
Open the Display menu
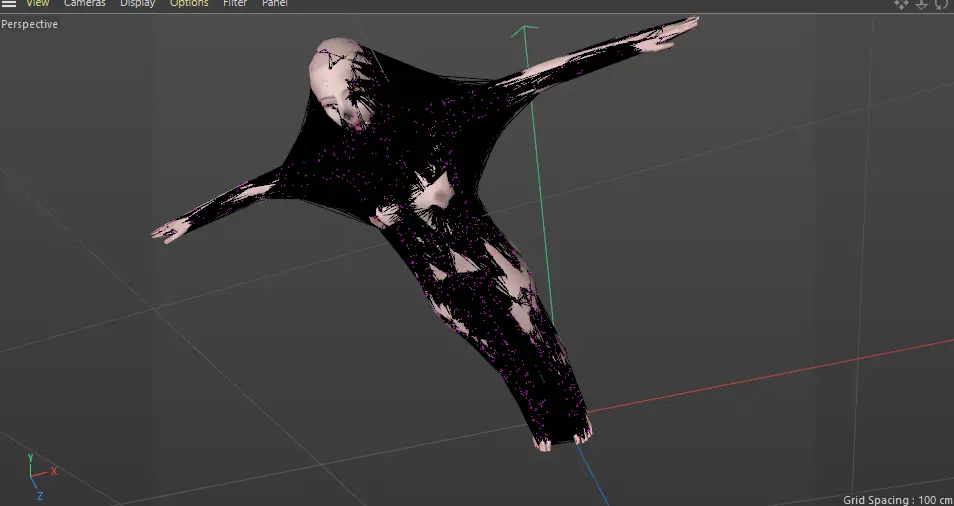(137, 4)
